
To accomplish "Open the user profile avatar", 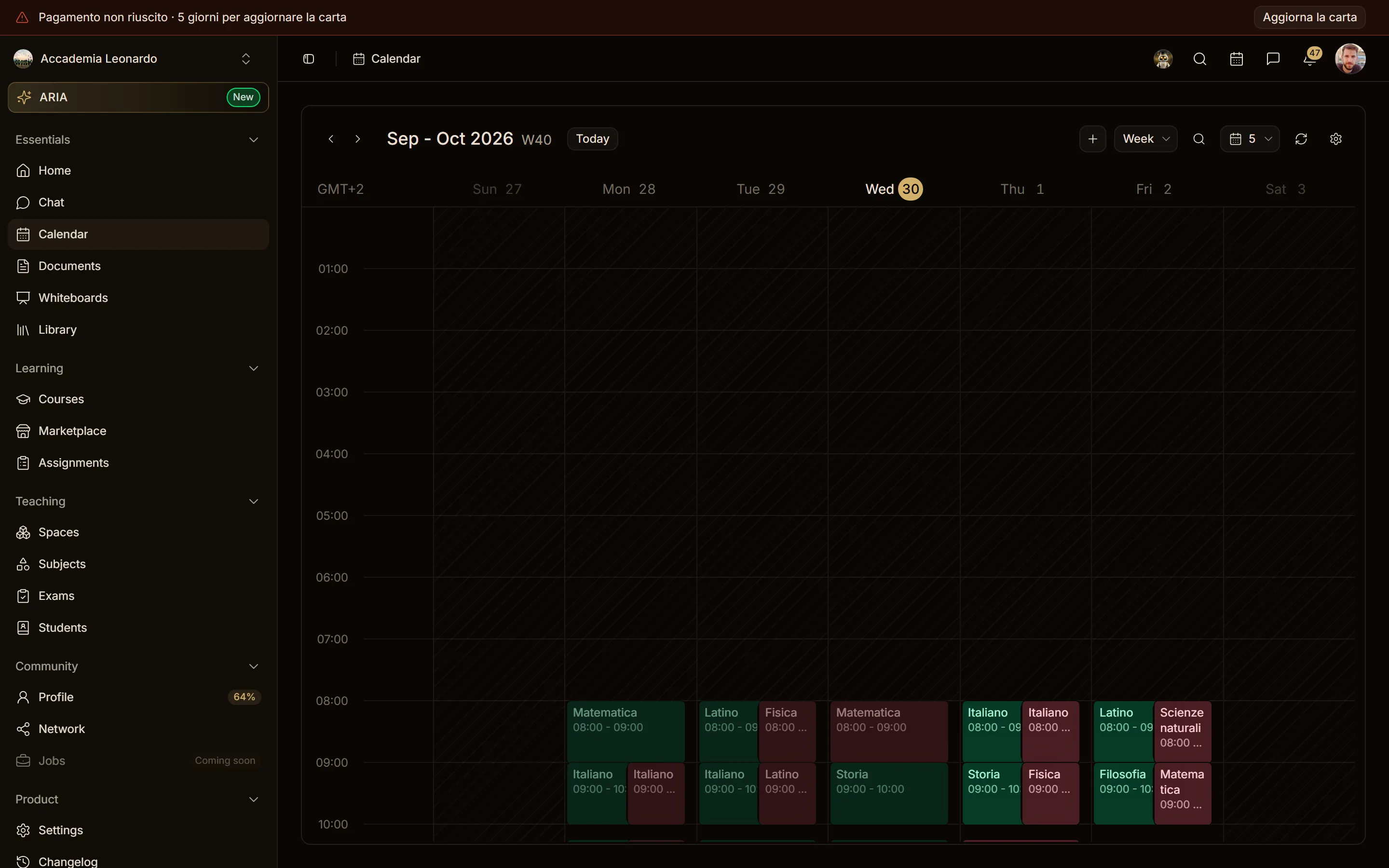I will pyautogui.click(x=1350, y=58).
